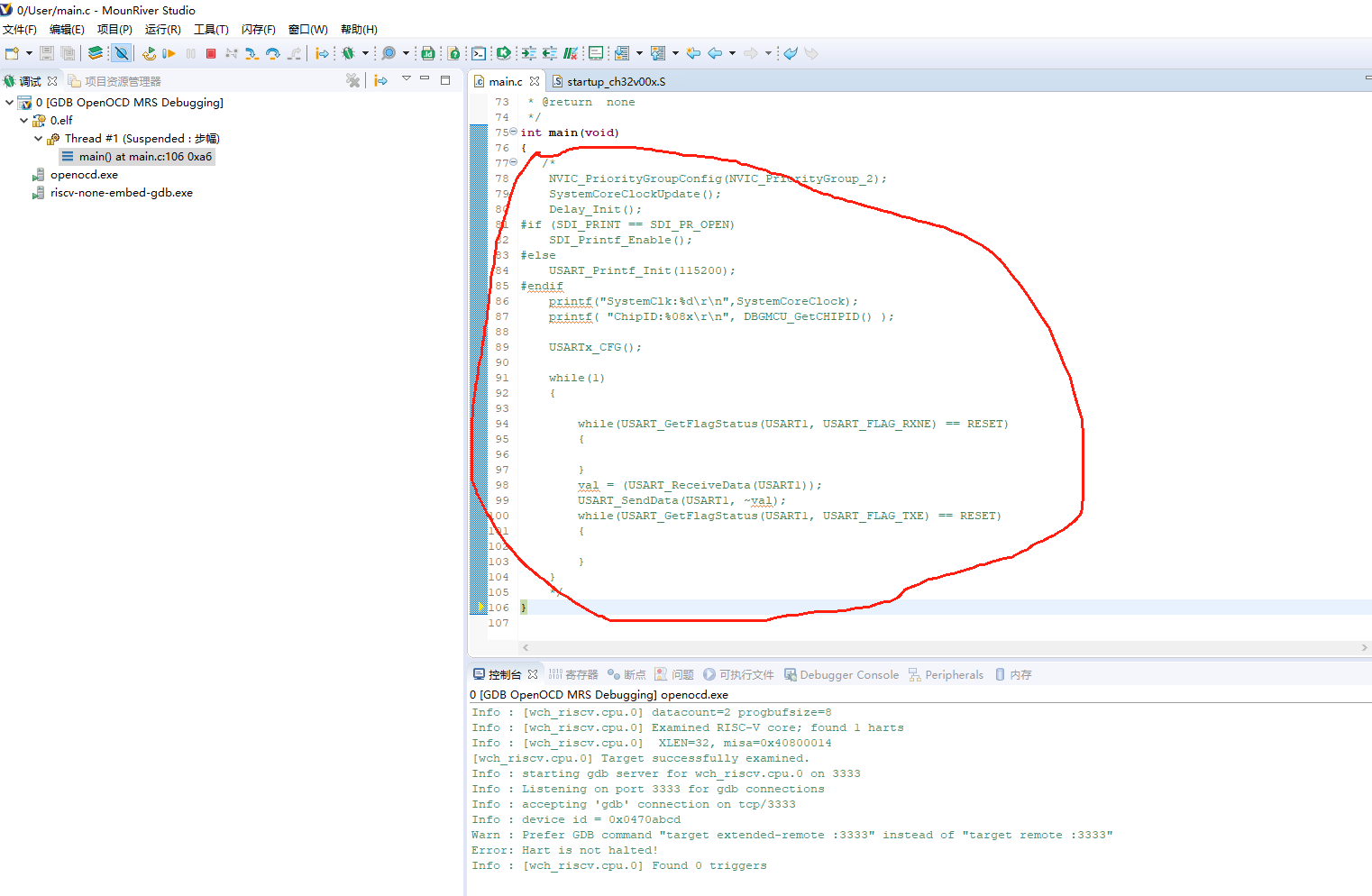Click the Resume debugging button
The width and height of the screenshot is (1372, 896).
point(169,53)
